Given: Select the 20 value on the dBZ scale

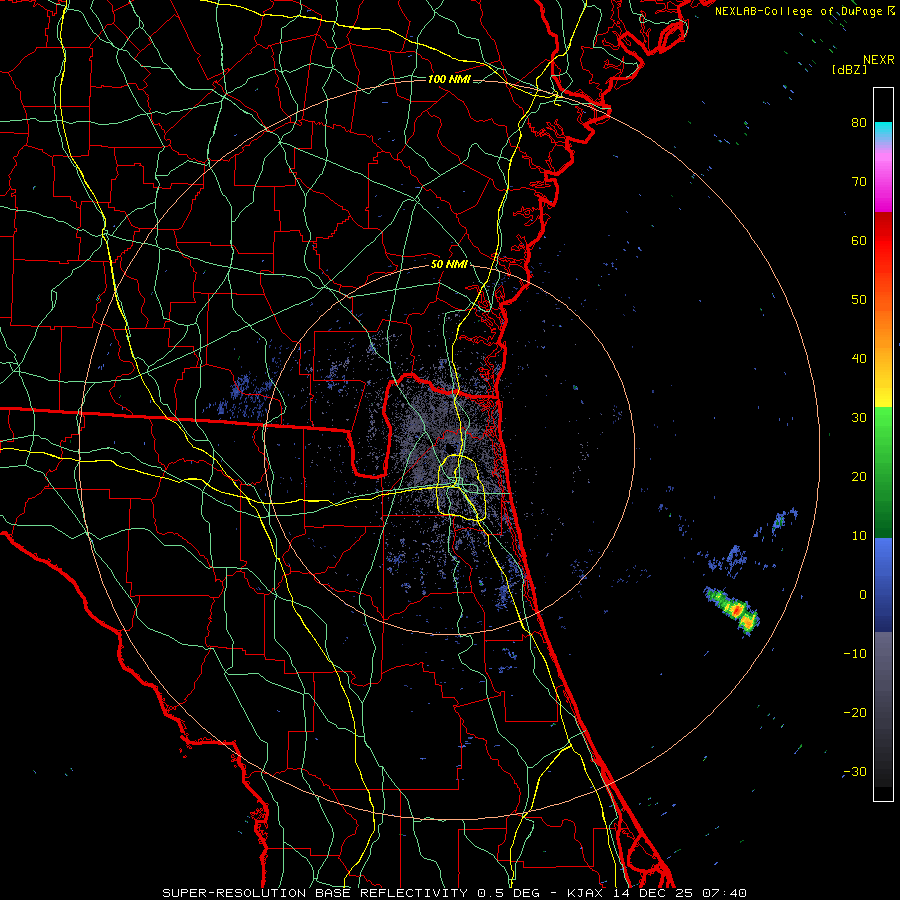Looking at the screenshot, I should 859,476.
